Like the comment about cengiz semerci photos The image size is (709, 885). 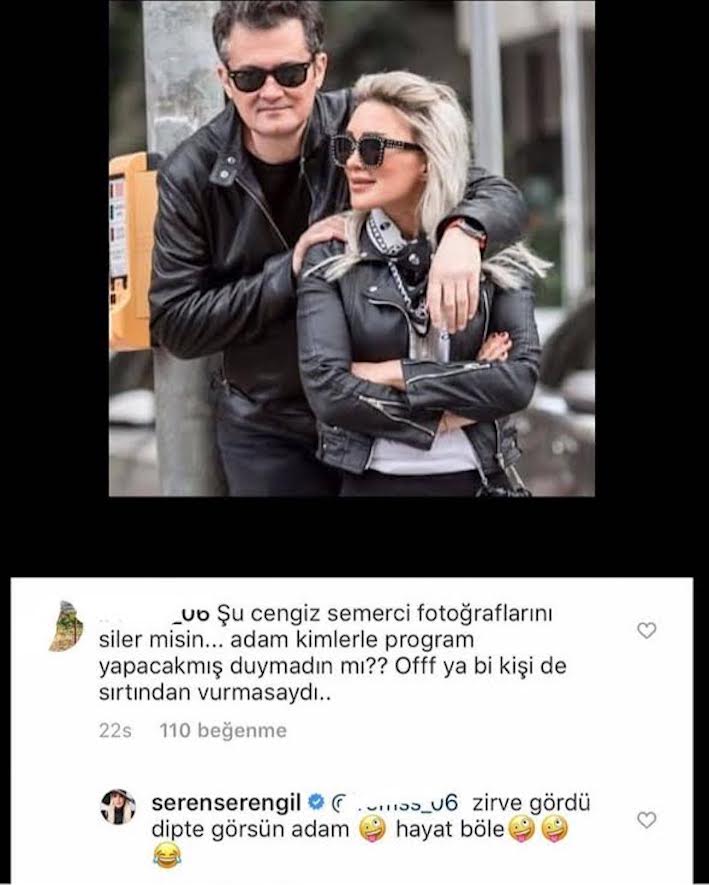tap(646, 630)
